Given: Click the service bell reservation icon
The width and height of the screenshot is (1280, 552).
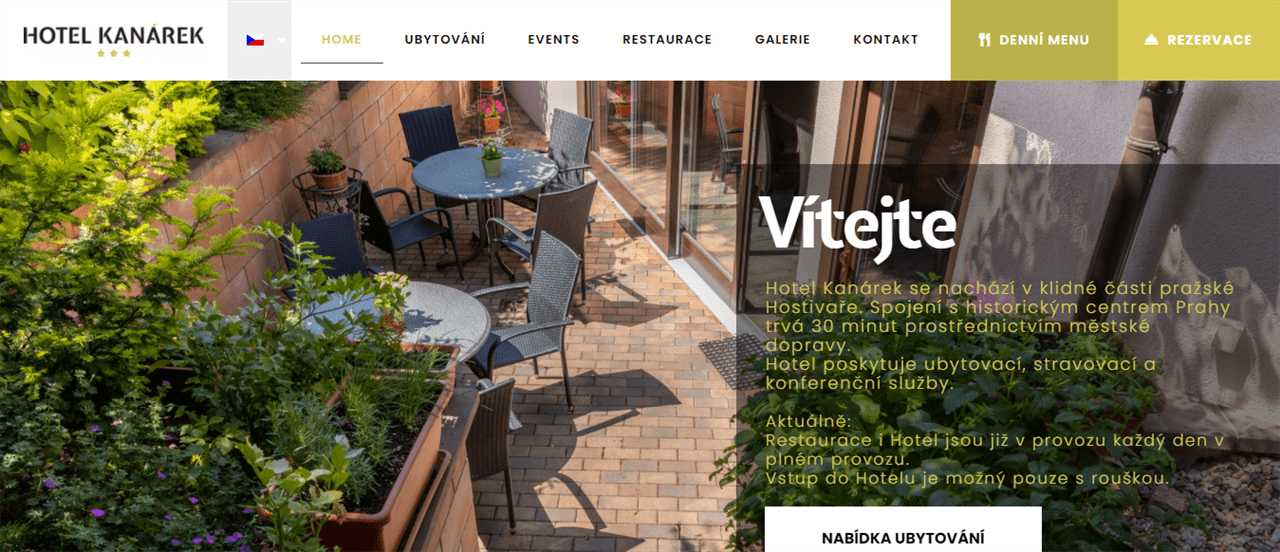Looking at the screenshot, I should click(1151, 40).
